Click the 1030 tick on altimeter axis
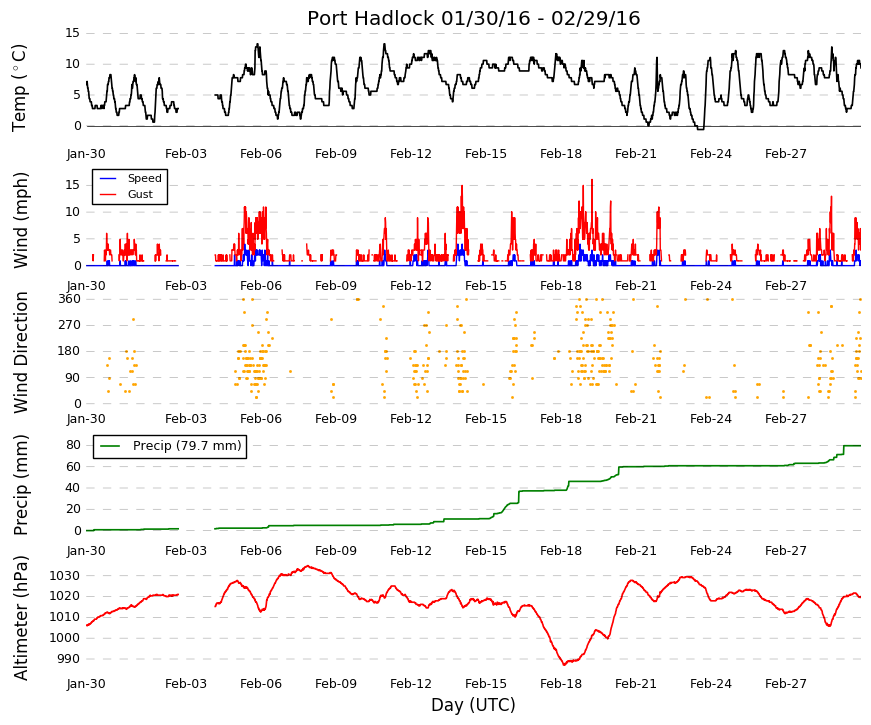 [x=64, y=576]
